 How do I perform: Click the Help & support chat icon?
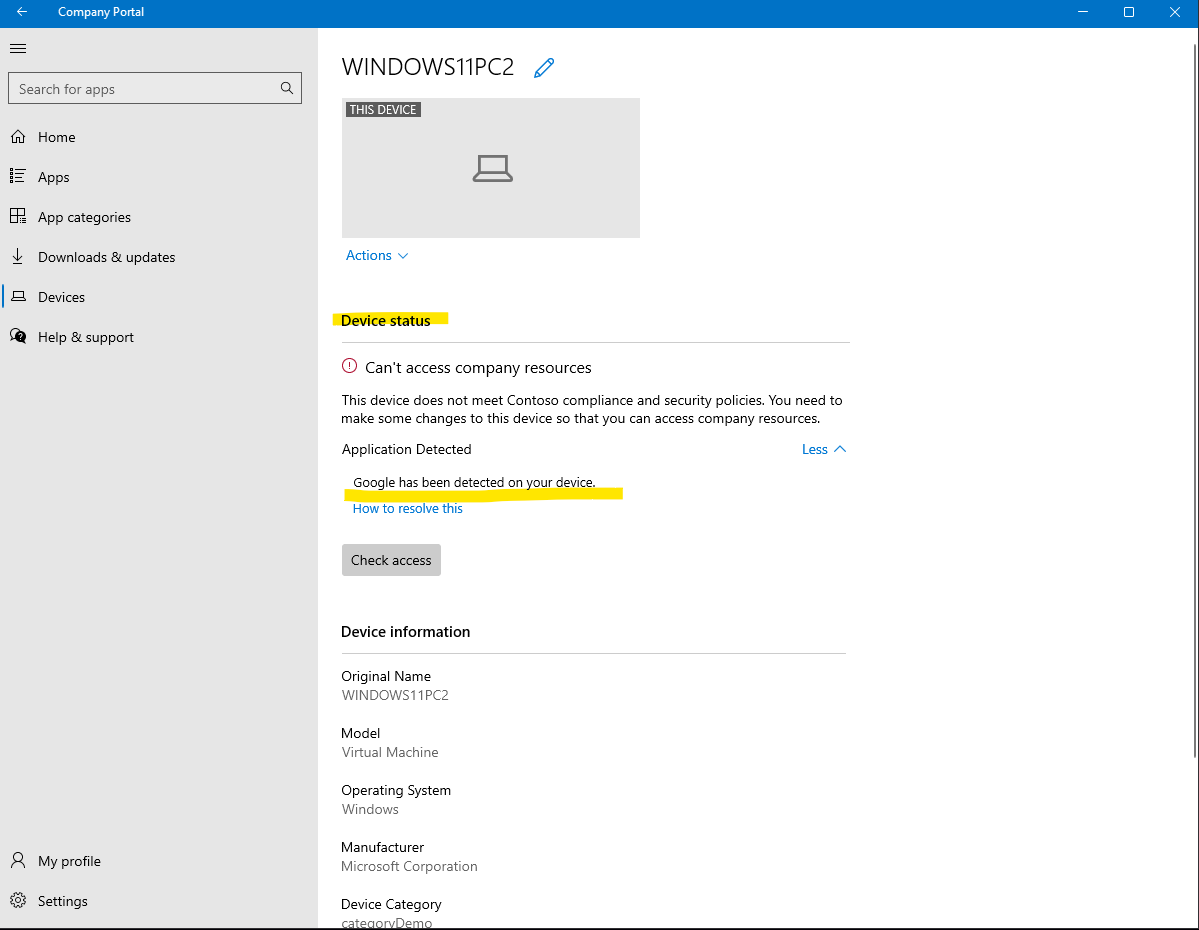click(x=18, y=336)
